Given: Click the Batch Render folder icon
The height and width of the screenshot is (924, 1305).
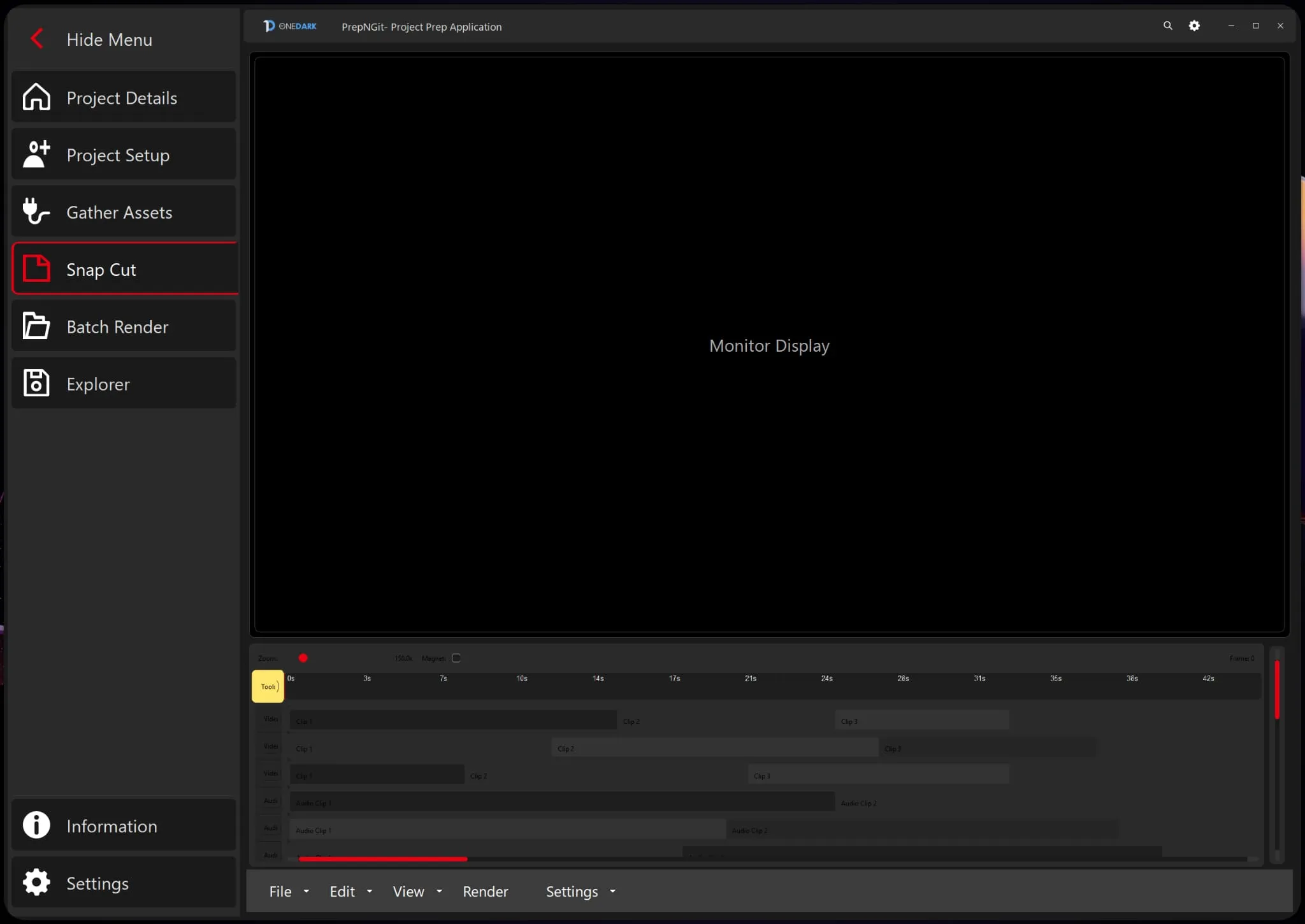Looking at the screenshot, I should coord(36,326).
